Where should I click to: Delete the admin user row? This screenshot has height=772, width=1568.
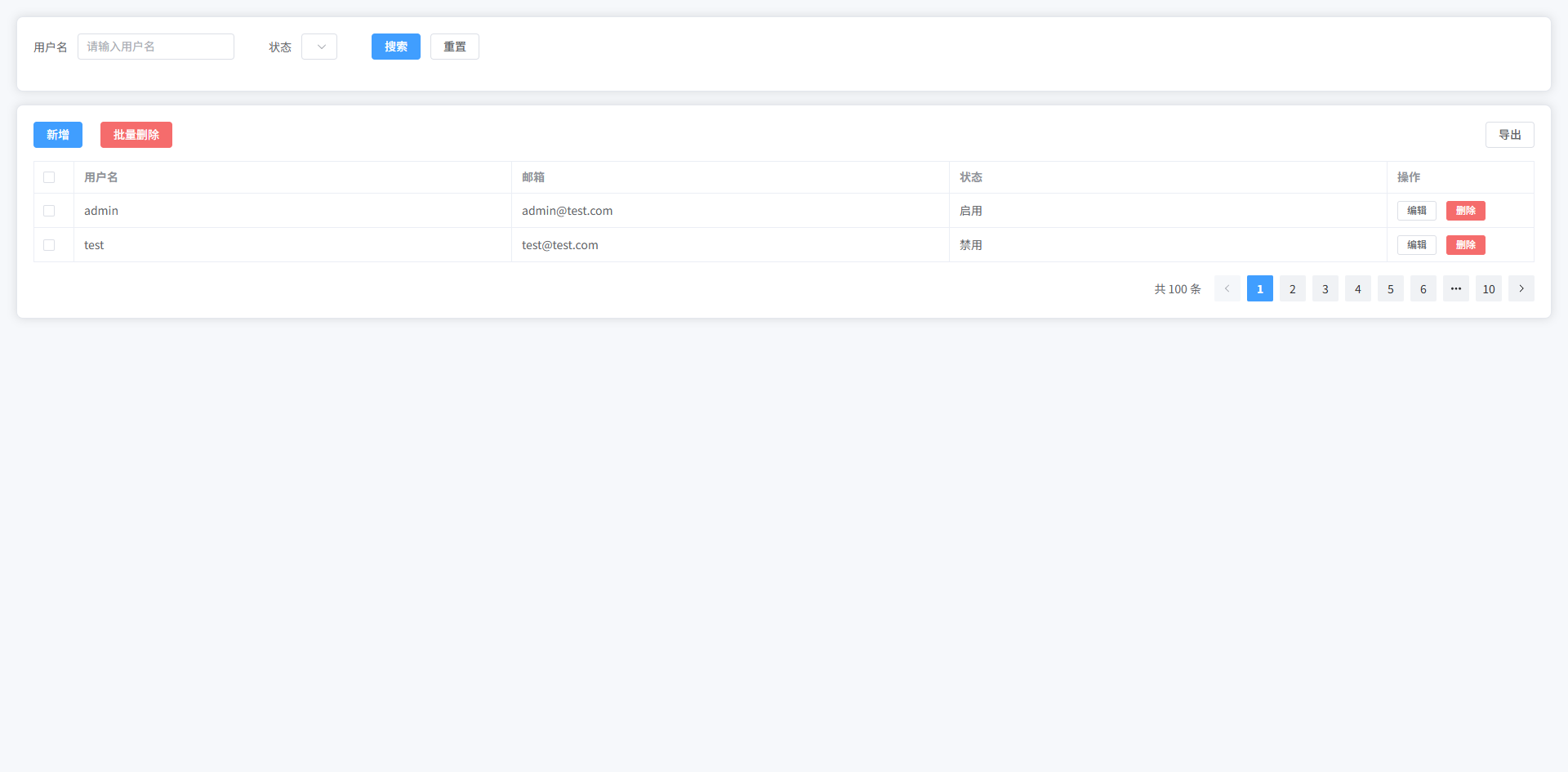[x=1465, y=211]
